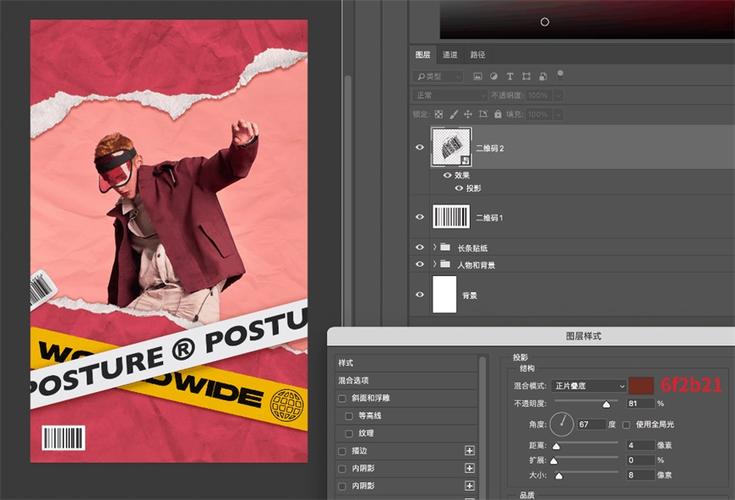This screenshot has width=735, height=500.
Task: Click shadow opacity field showing 81
Action: pos(640,403)
